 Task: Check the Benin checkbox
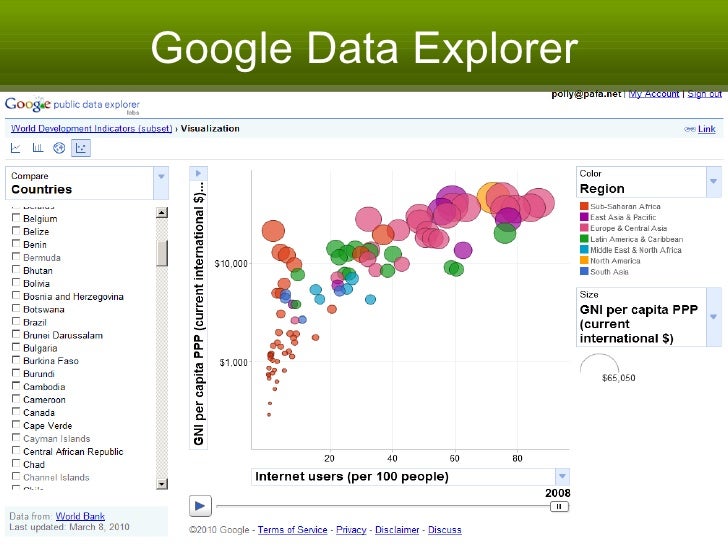[x=16, y=244]
